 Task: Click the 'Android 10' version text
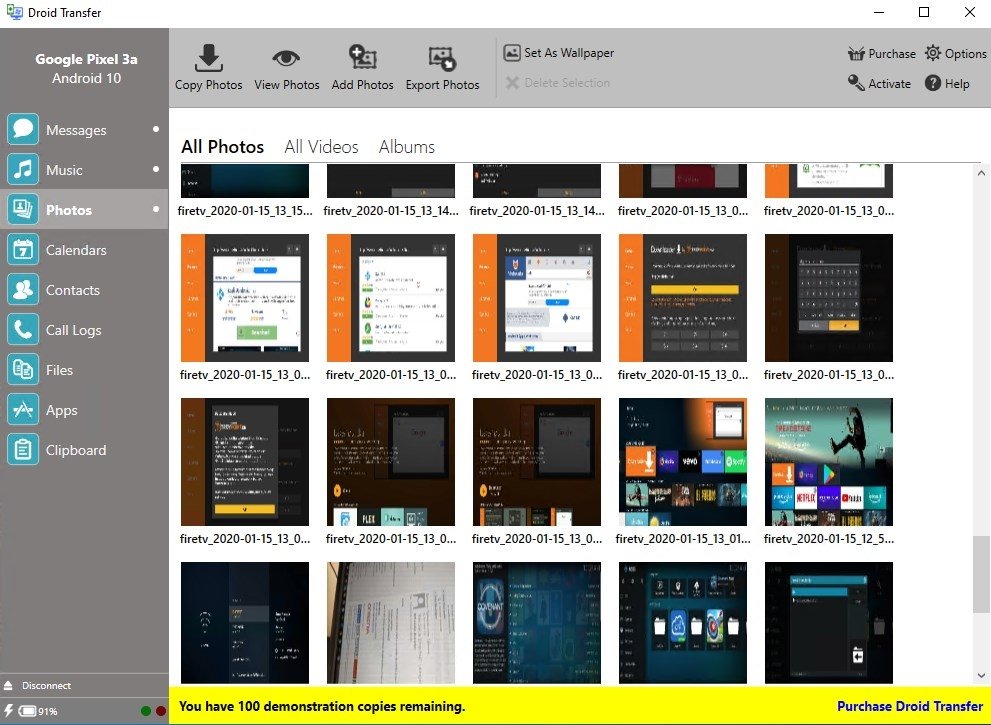(86, 78)
